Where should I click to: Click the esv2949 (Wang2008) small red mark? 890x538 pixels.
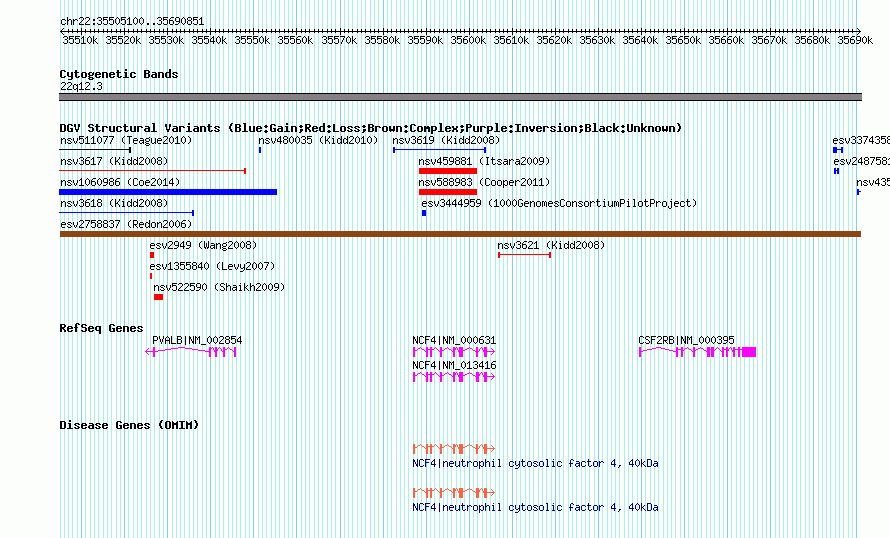[152, 255]
